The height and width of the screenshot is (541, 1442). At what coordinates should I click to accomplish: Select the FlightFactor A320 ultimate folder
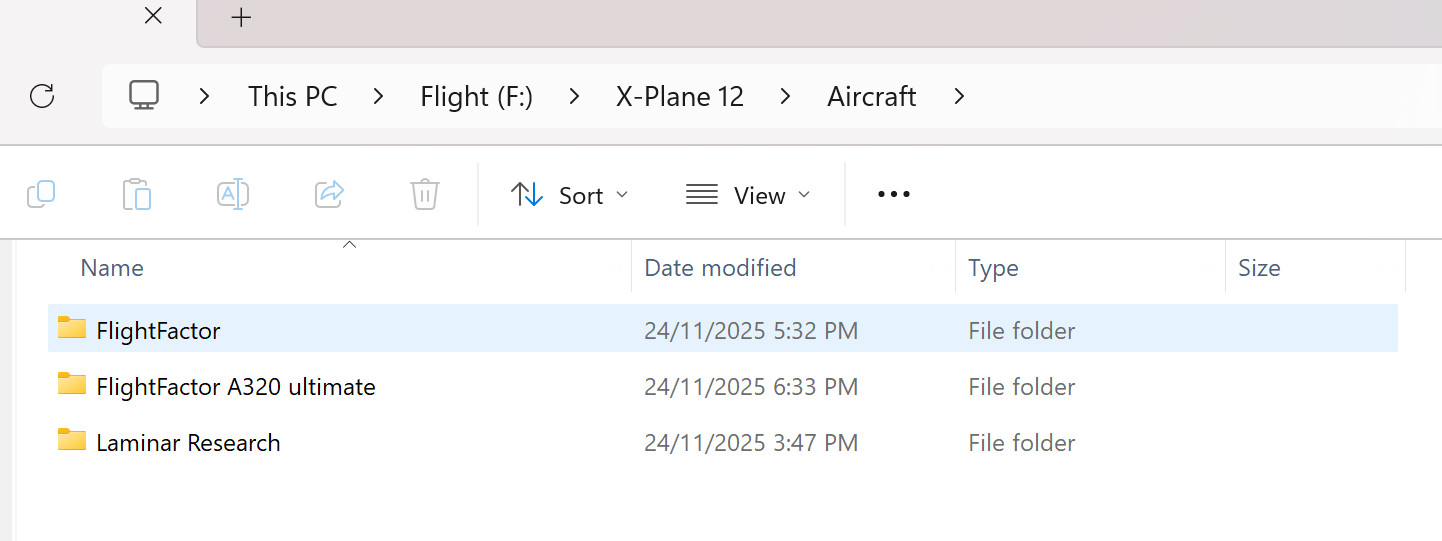point(235,386)
